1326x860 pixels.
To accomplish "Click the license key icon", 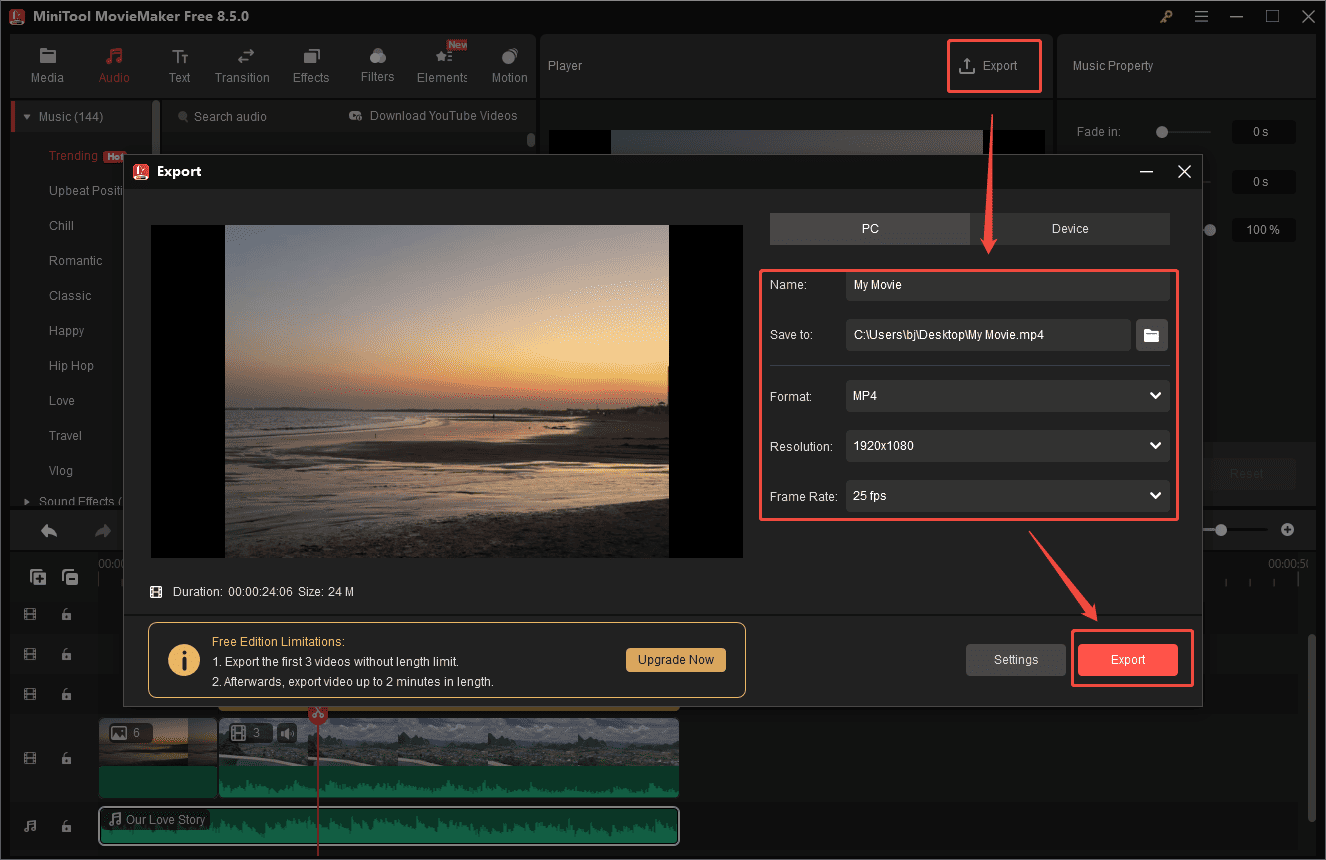I will coord(1166,16).
